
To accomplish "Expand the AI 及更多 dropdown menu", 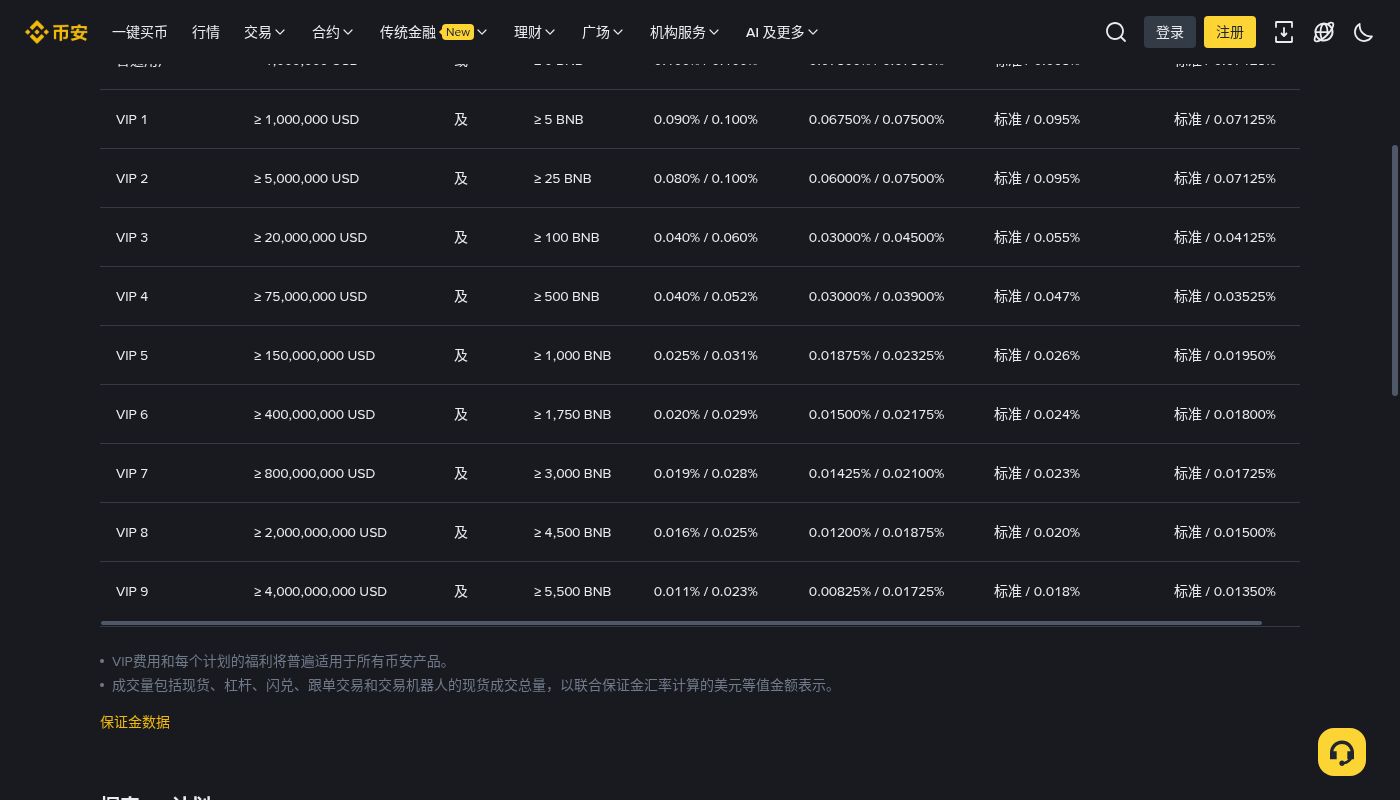I will coord(782,32).
